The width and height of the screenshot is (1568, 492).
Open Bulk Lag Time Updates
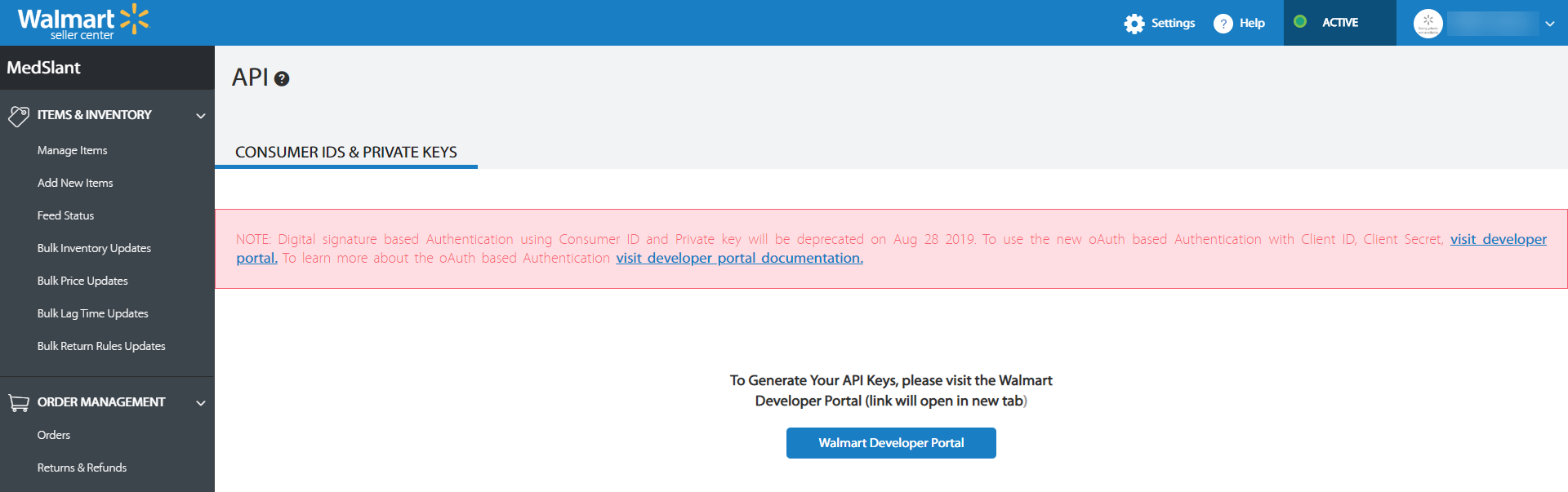(92, 313)
